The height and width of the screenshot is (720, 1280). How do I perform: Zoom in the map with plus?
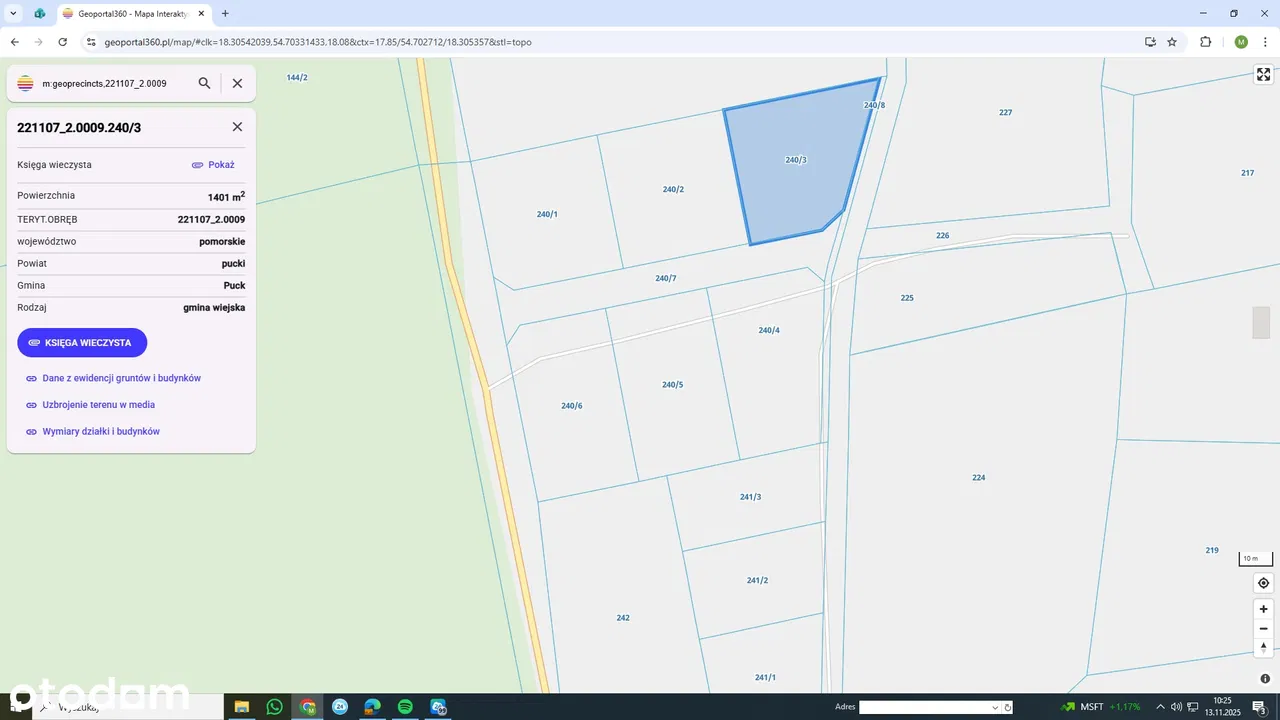(1263, 609)
